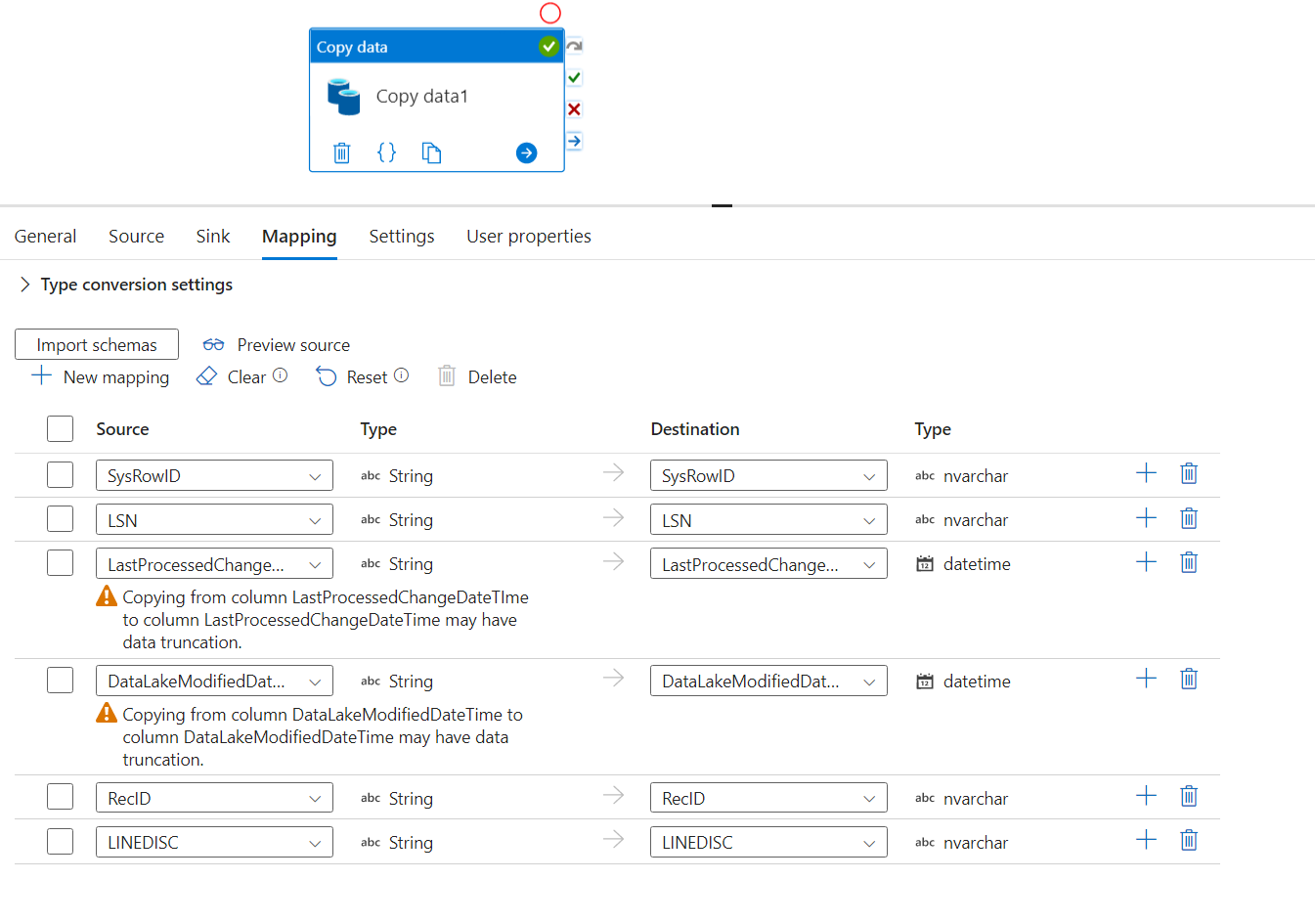
Task: Add a mapping after the RecID row
Action: pyautogui.click(x=1146, y=796)
